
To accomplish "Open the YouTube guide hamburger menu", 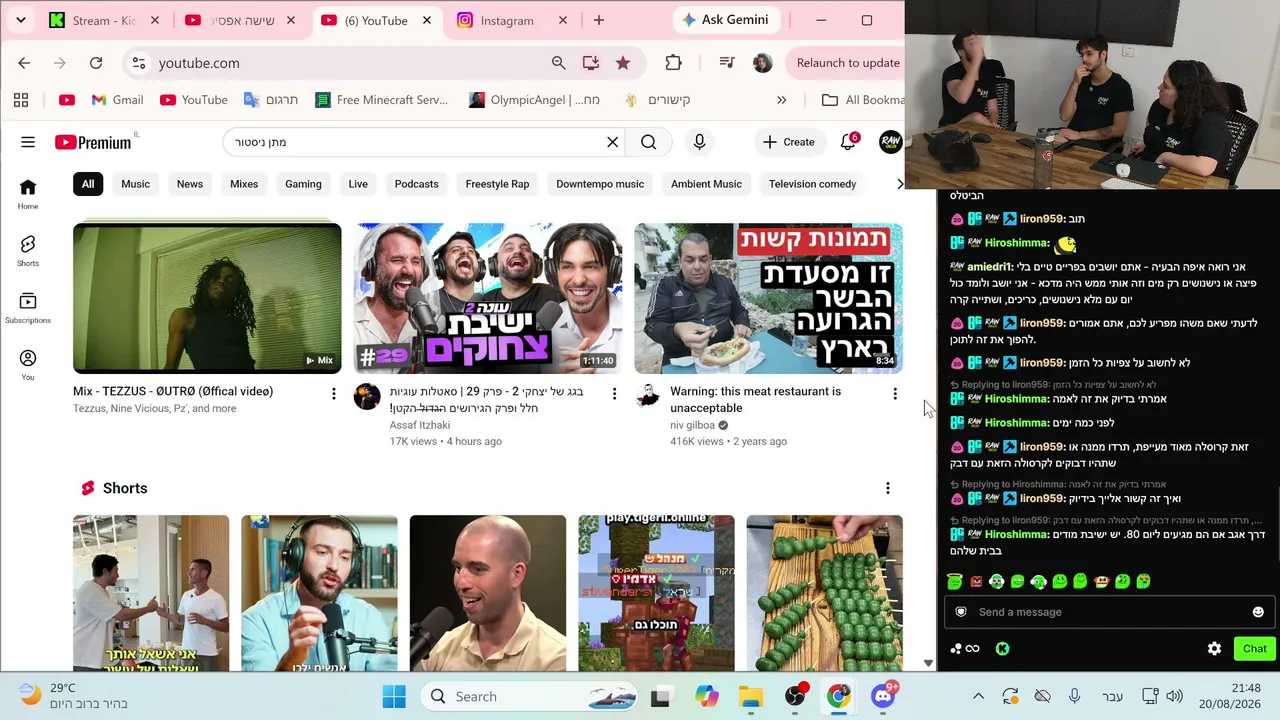I will pos(28,142).
